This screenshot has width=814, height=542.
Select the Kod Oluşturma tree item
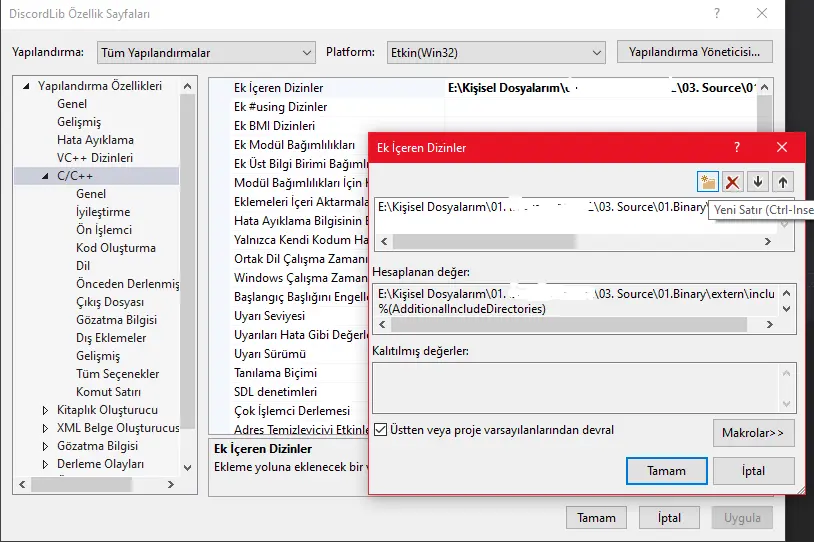click(x=116, y=248)
